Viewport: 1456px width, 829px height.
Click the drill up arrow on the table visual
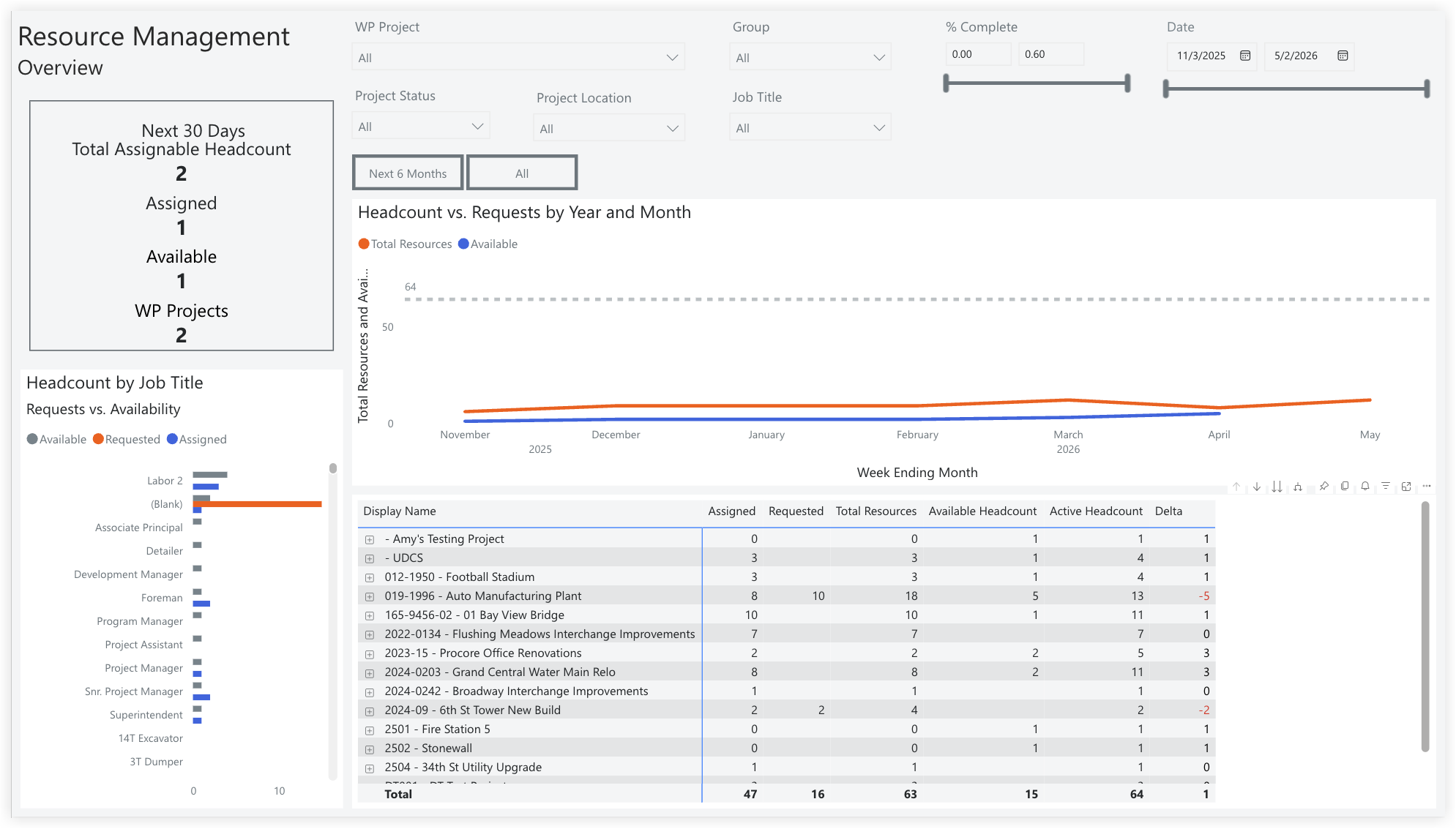pyautogui.click(x=1236, y=487)
